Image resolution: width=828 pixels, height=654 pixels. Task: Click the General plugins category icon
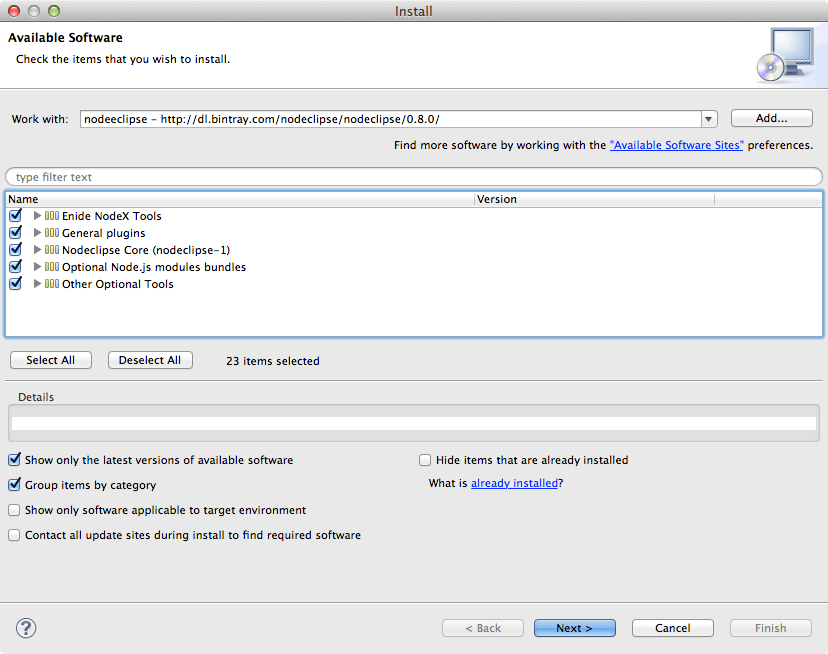(x=52, y=232)
